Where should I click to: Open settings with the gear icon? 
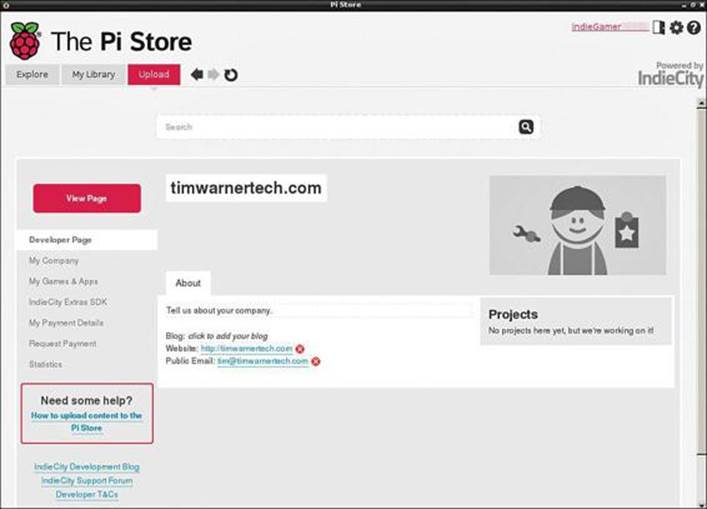(x=676, y=28)
